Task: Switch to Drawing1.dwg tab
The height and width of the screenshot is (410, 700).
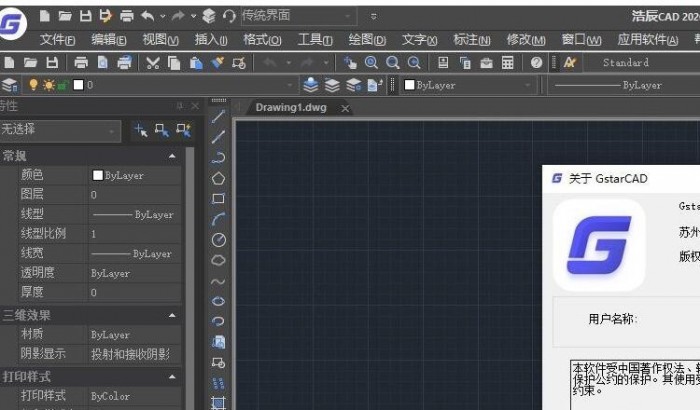Action: [x=291, y=108]
